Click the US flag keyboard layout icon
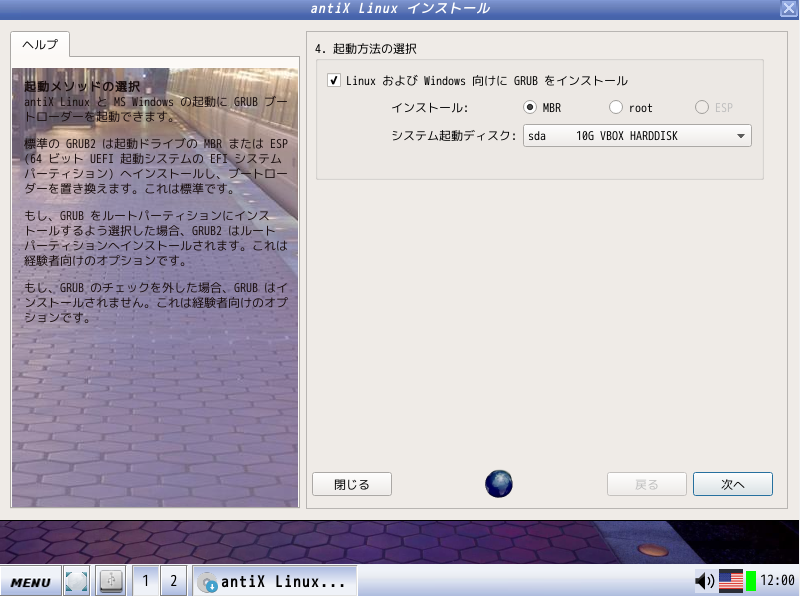 [x=731, y=581]
